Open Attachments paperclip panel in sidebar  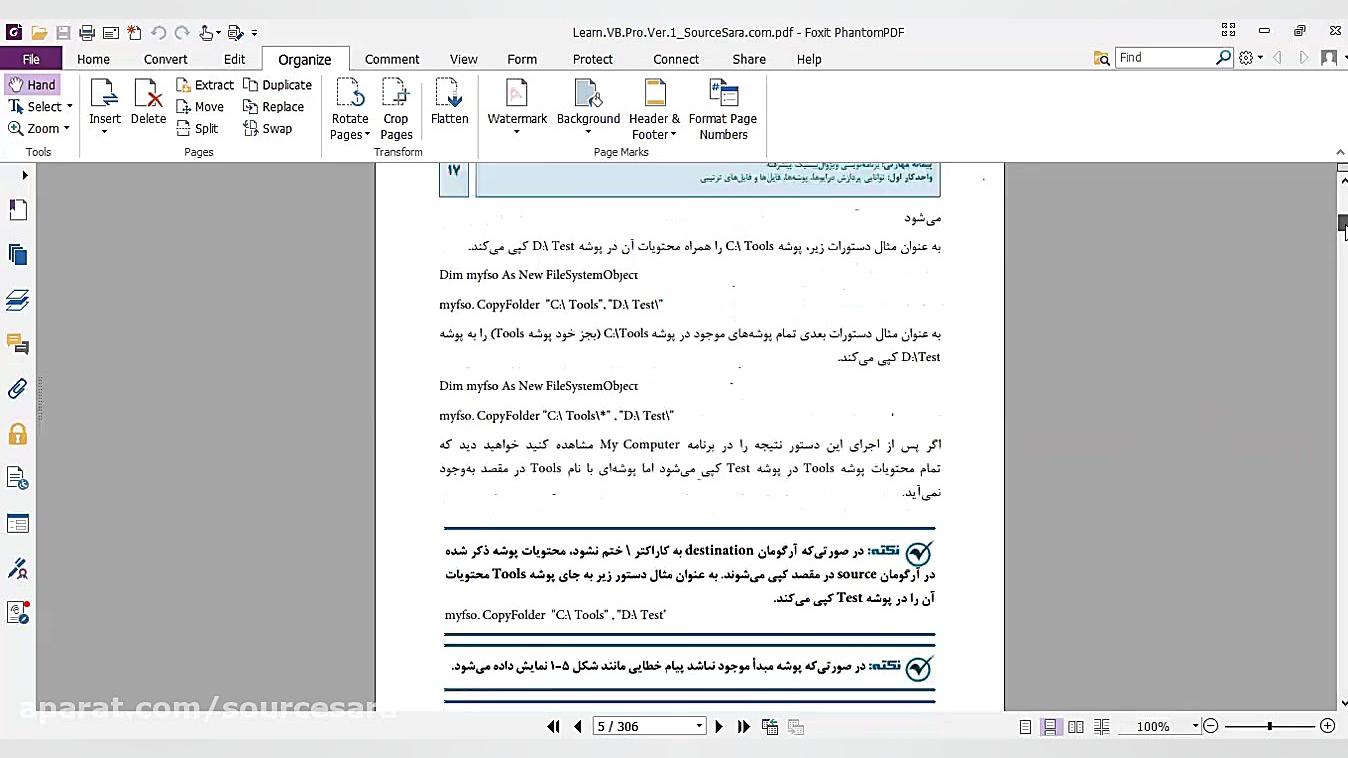pyautogui.click(x=17, y=389)
